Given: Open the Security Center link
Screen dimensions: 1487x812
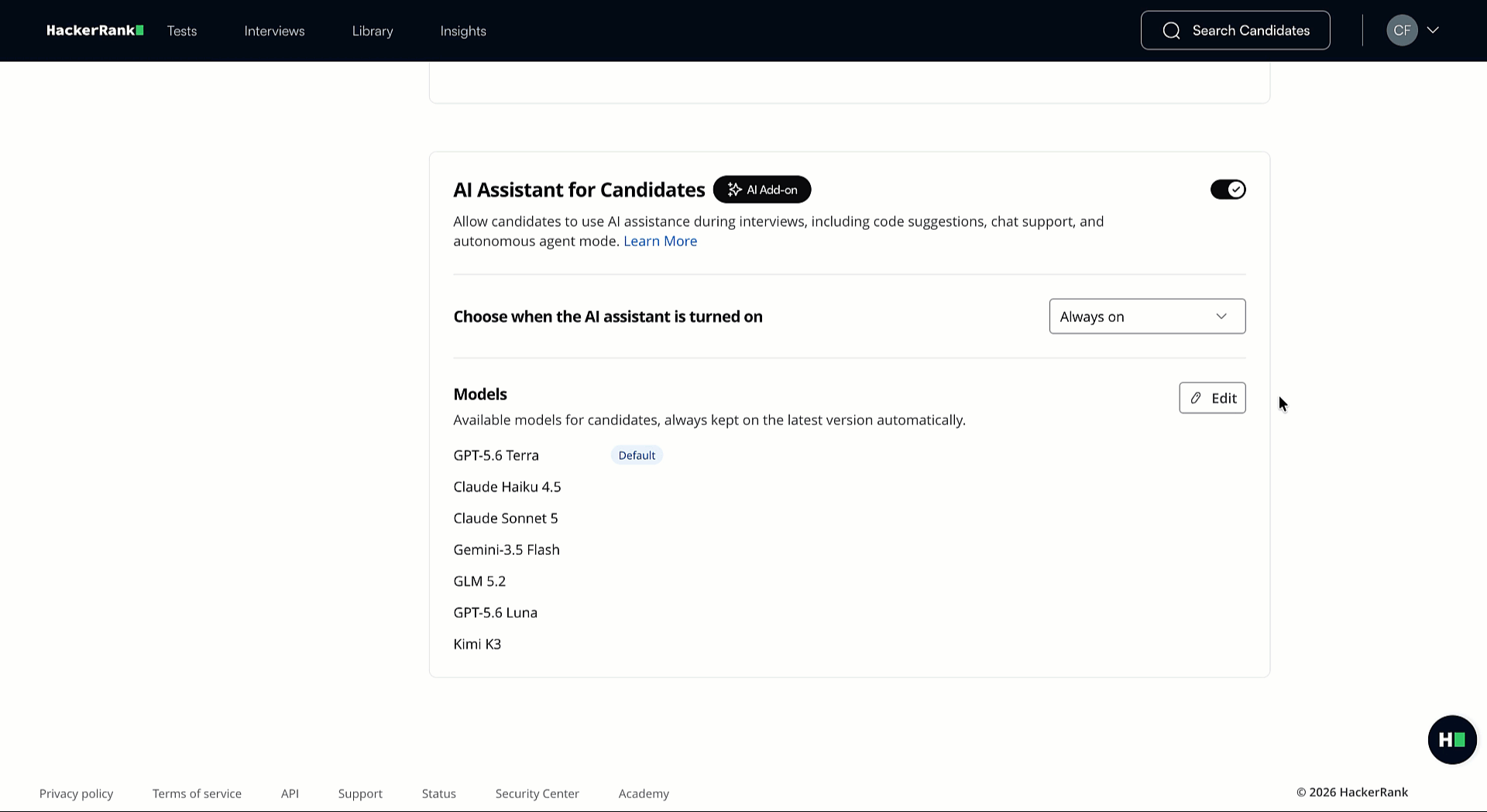Looking at the screenshot, I should pos(537,793).
